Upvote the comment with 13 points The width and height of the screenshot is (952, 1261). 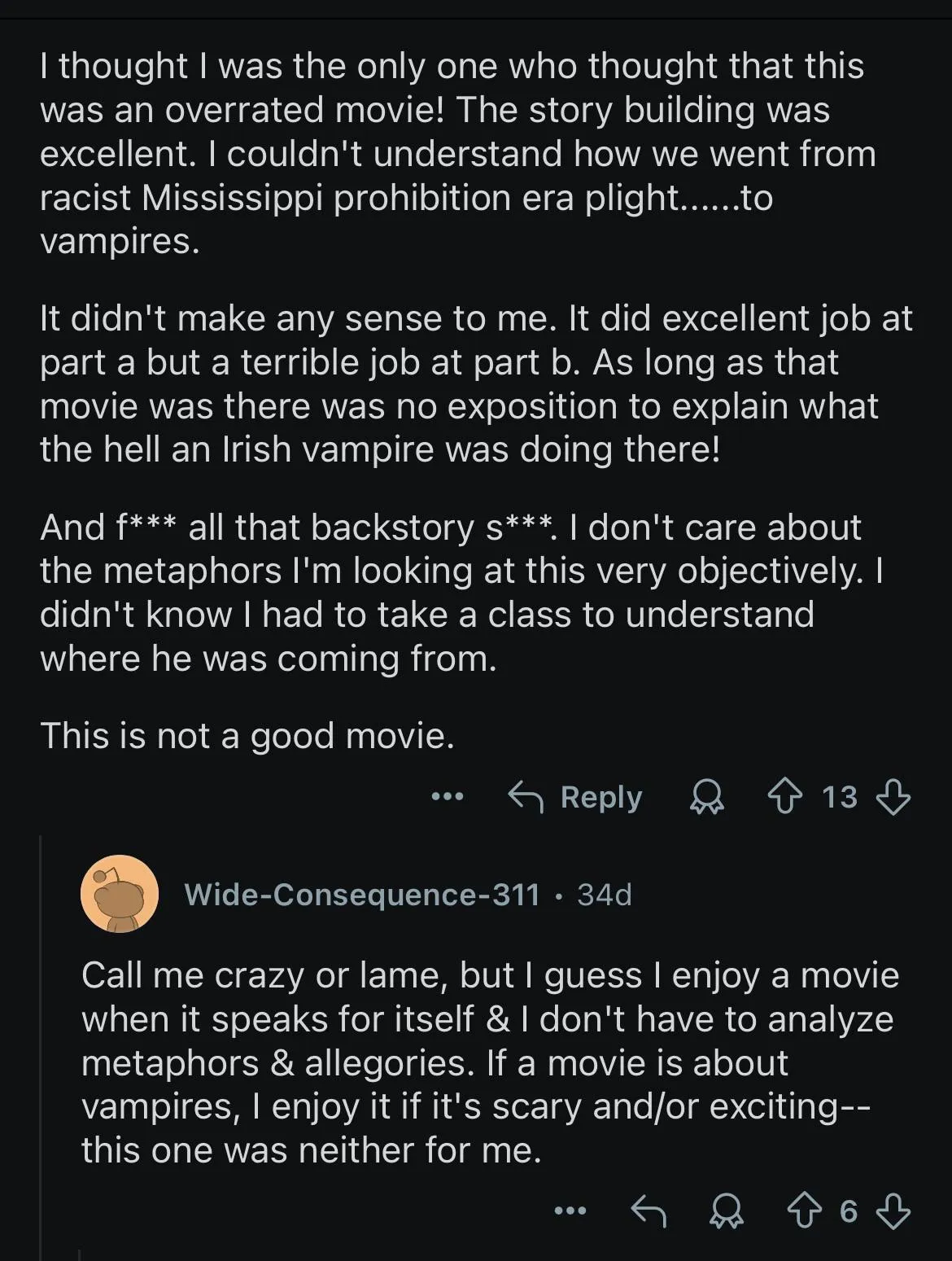tap(785, 796)
